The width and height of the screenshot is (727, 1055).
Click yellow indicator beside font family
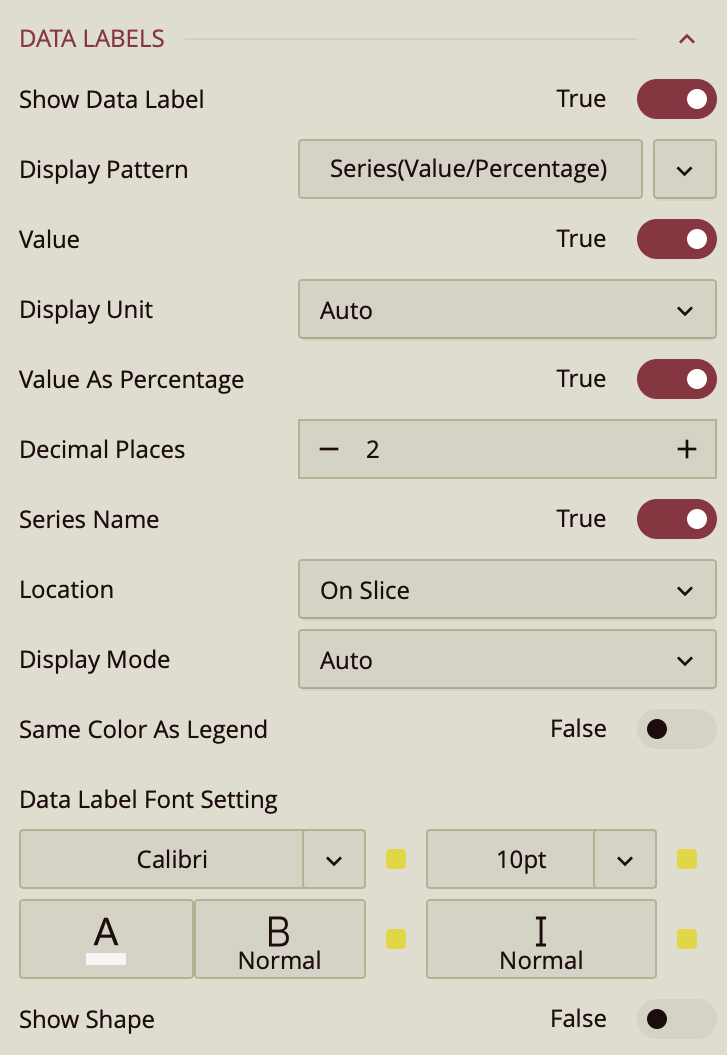click(396, 859)
